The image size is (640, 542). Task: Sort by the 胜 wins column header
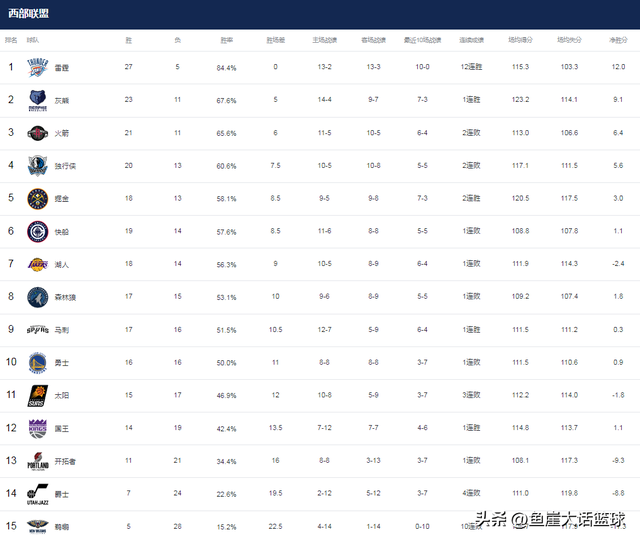[129, 40]
